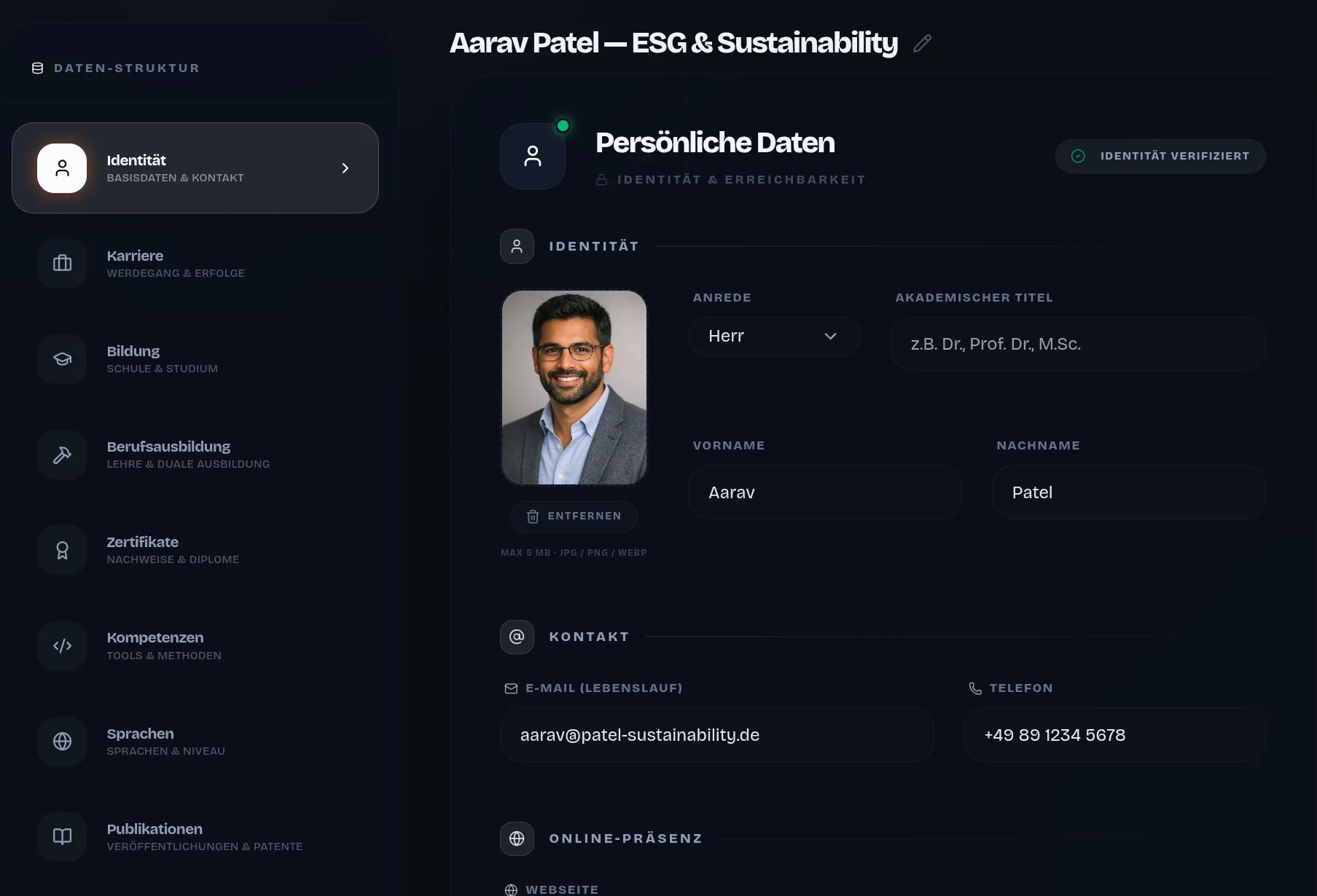This screenshot has width=1317, height=896.
Task: Click the DATEN-STRUKTUR sidebar header text
Action: pyautogui.click(x=127, y=68)
